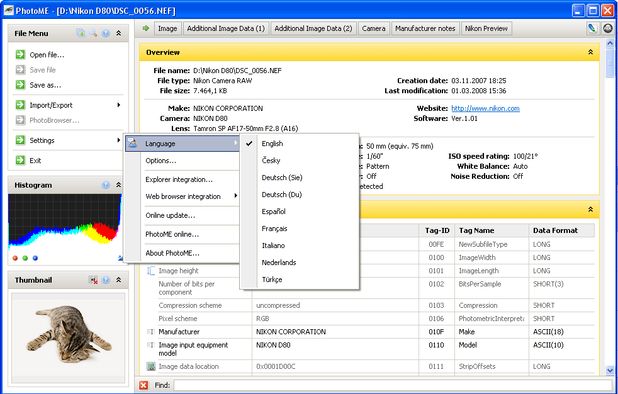Open the Manufacturer notes tab
The width and height of the screenshot is (618, 394).
click(x=425, y=28)
